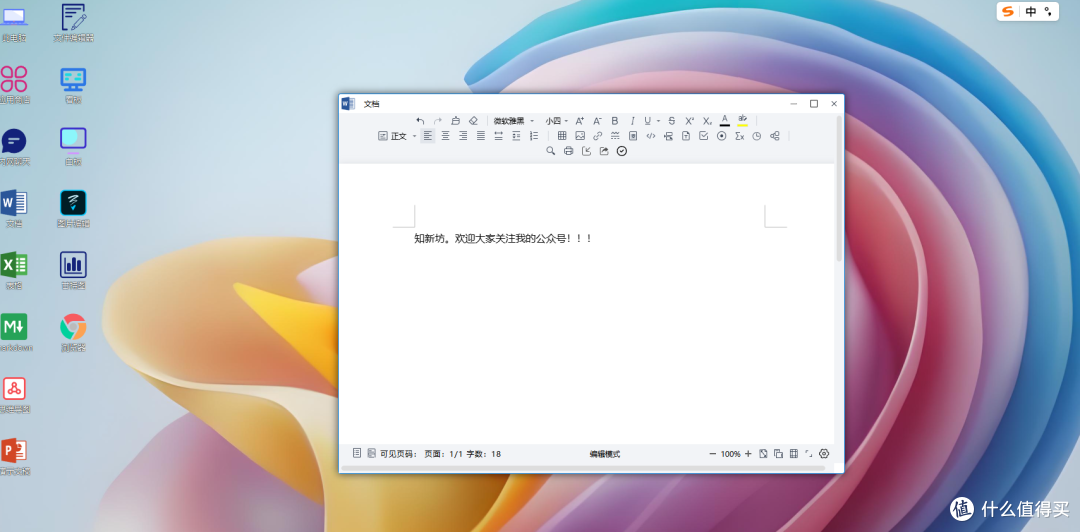Click 编辑模式 in the status bar

pyautogui.click(x=605, y=454)
